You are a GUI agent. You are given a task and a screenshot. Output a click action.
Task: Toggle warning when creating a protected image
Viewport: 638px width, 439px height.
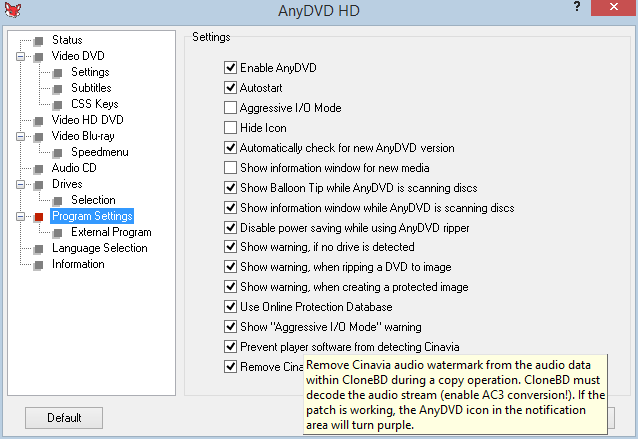coord(230,286)
